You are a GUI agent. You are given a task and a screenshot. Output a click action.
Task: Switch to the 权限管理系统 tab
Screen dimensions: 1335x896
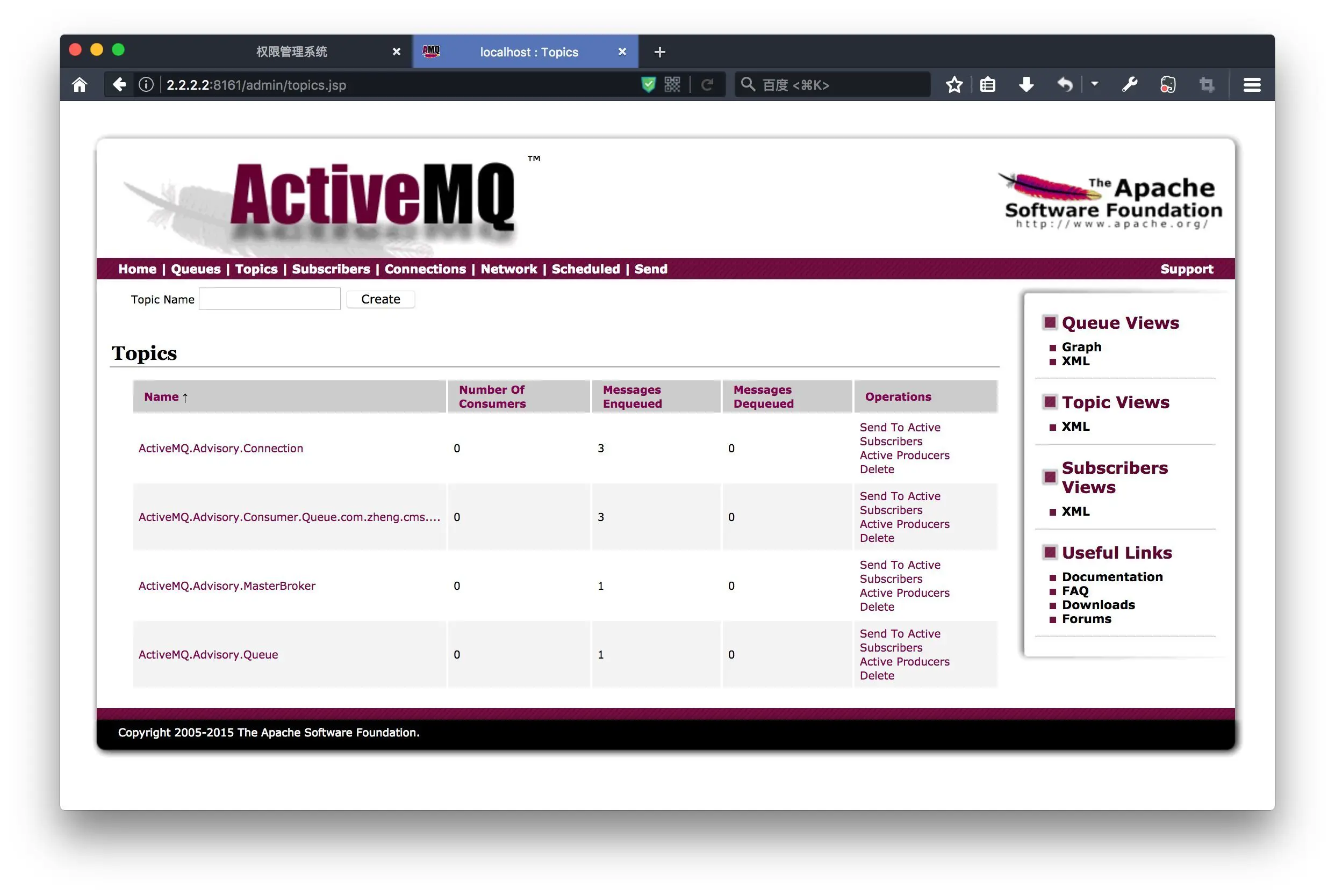pyautogui.click(x=292, y=52)
